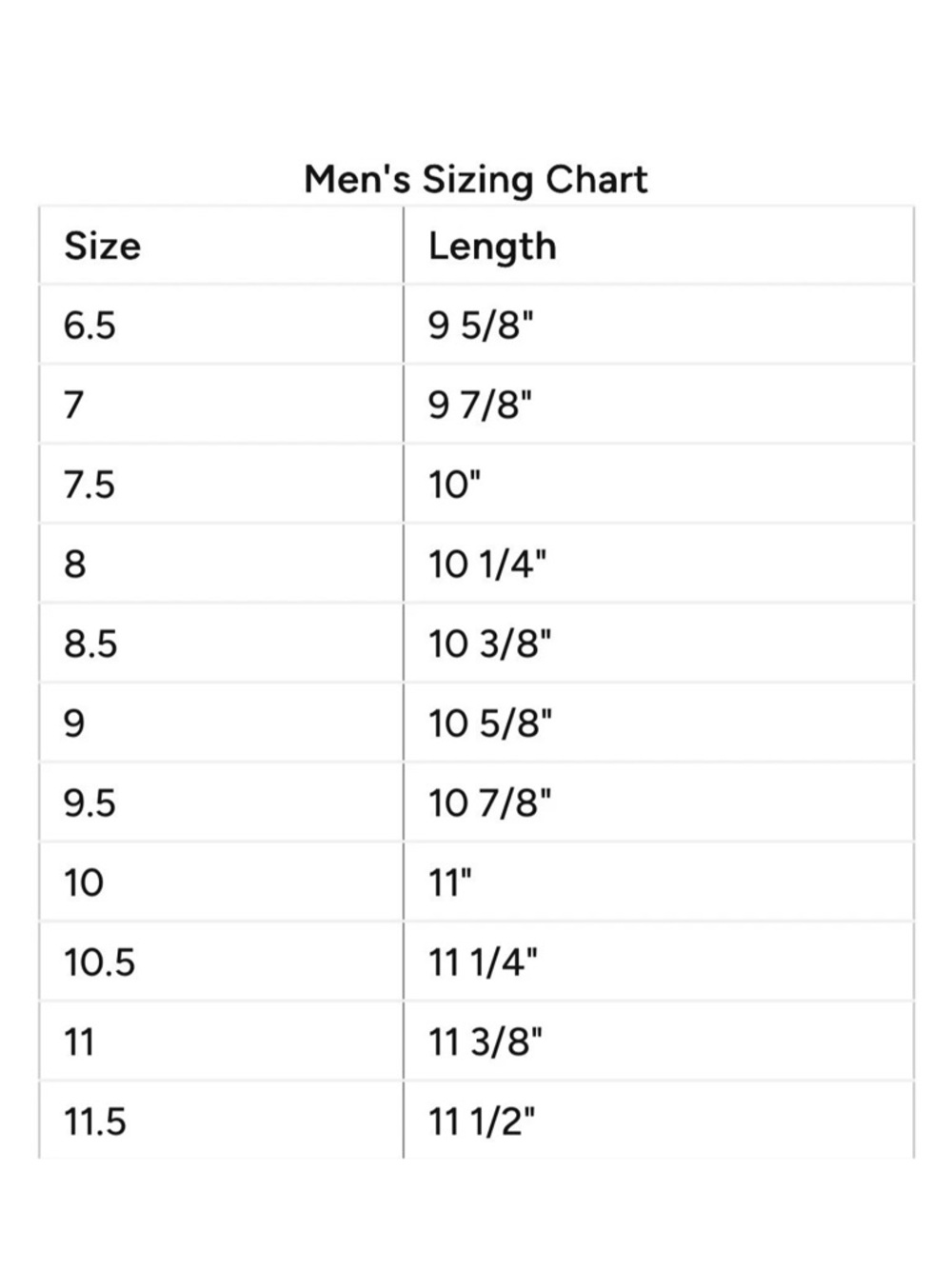Select the Size column header

pos(221,246)
